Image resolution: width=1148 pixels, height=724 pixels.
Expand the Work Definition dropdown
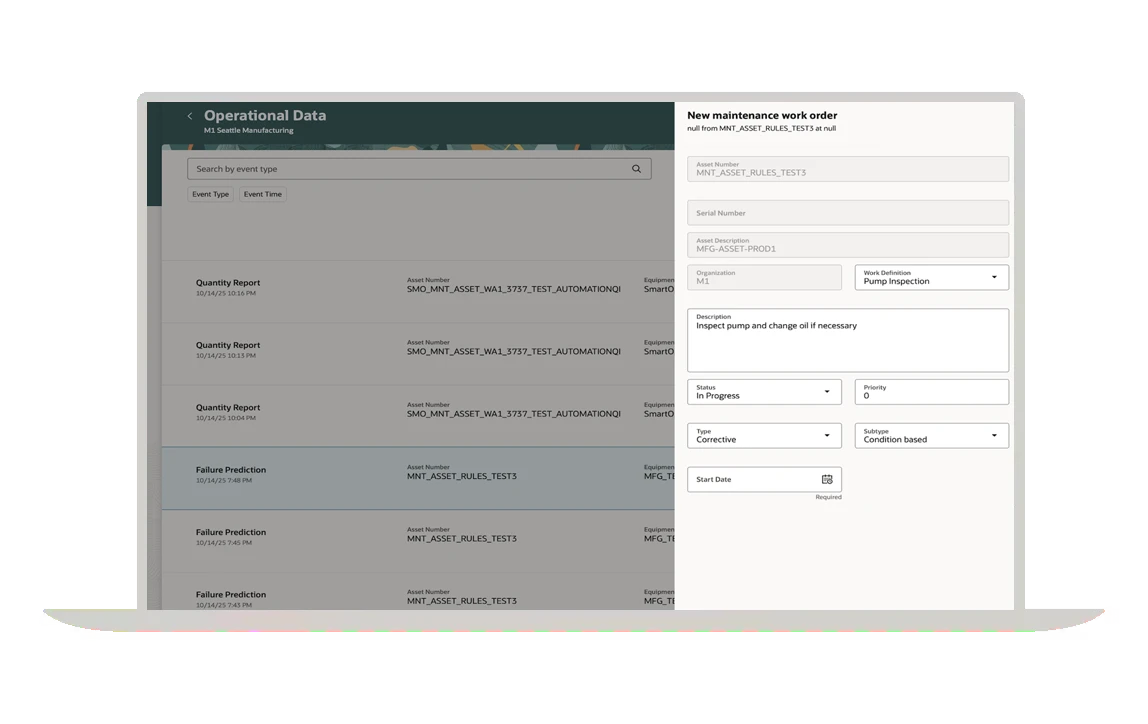pyautogui.click(x=993, y=277)
